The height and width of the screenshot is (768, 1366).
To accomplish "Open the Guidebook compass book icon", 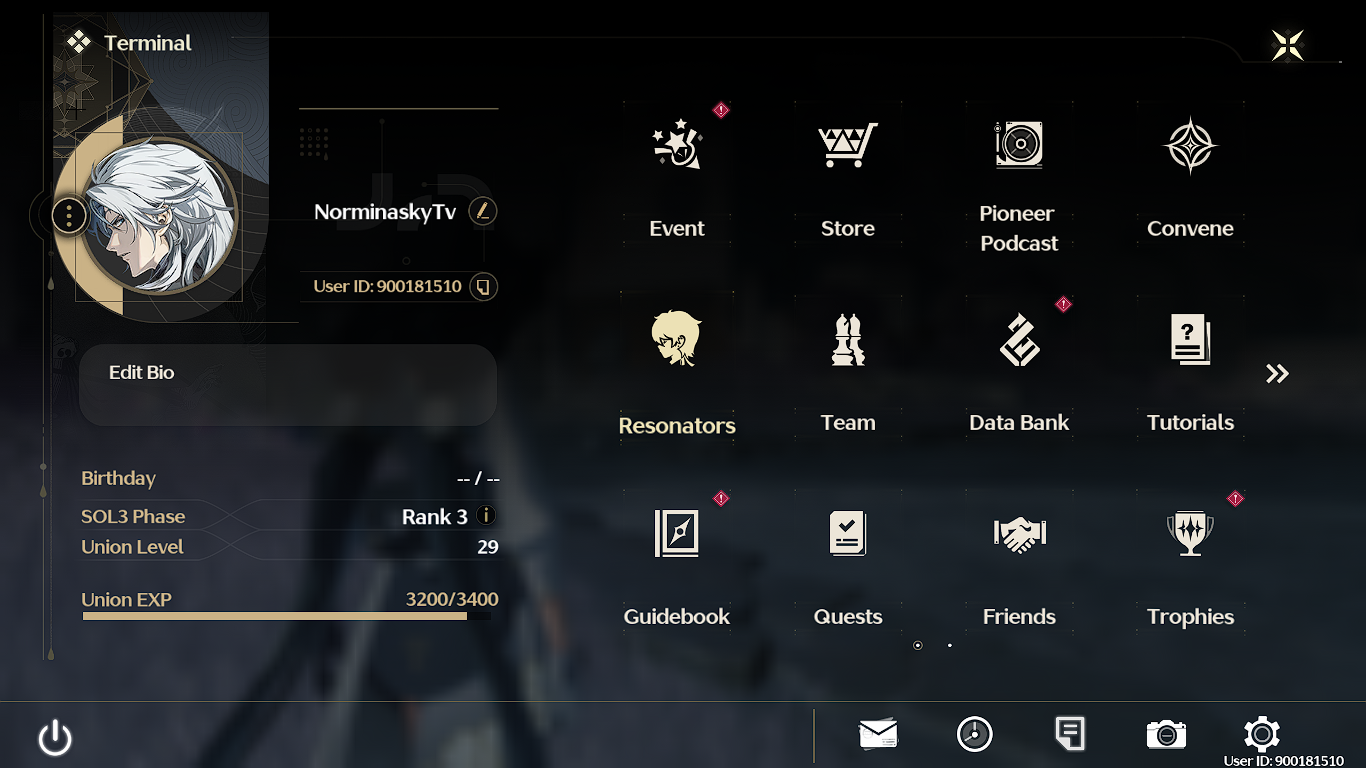I will (677, 533).
